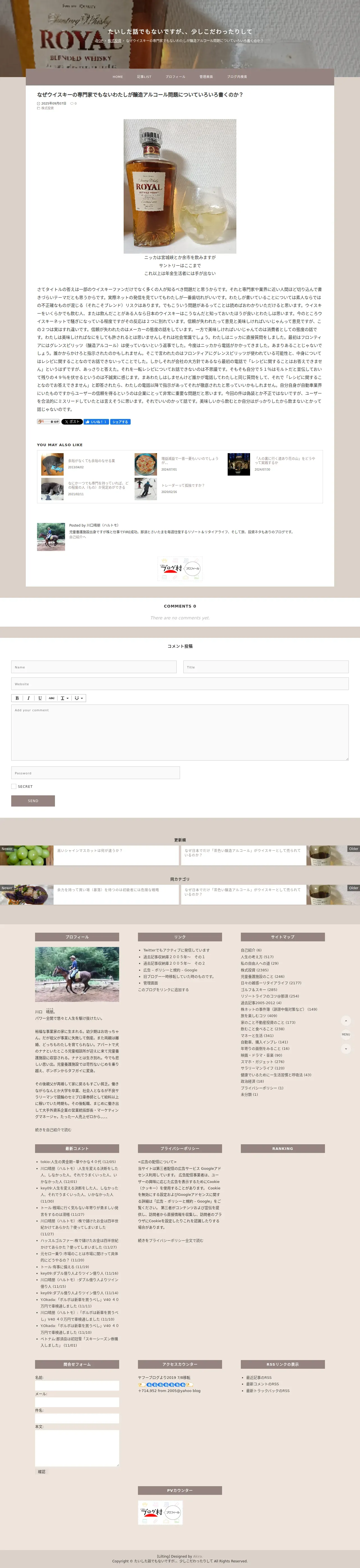The height and width of the screenshot is (1568, 360).
Task: Click the Title input field
Action: (x=266, y=667)
